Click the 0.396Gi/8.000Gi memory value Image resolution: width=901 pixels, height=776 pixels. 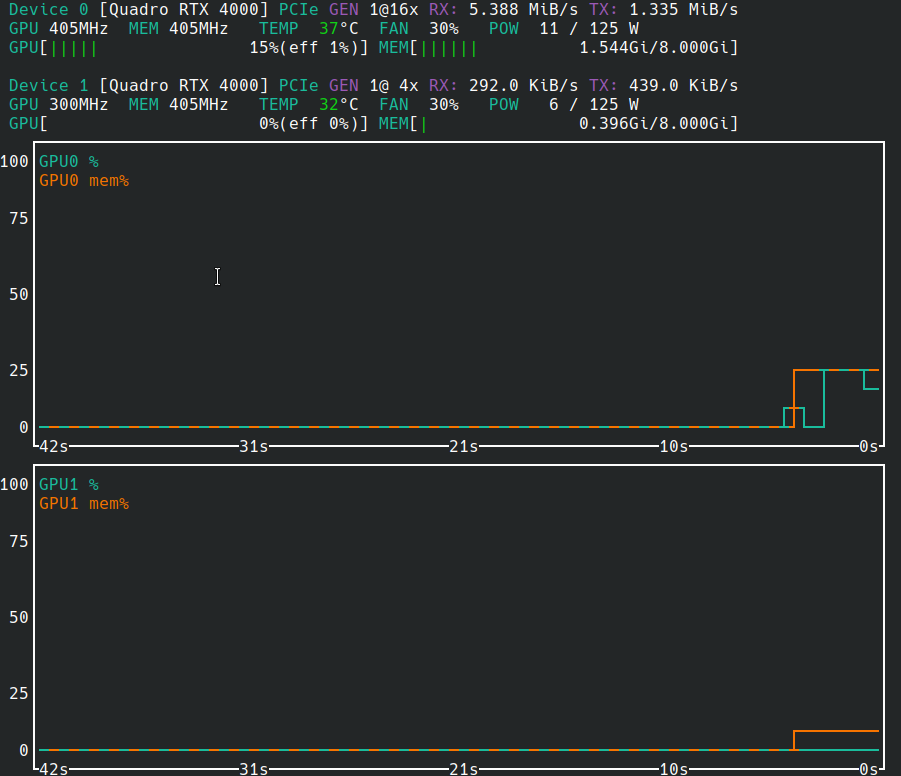pyautogui.click(x=653, y=124)
